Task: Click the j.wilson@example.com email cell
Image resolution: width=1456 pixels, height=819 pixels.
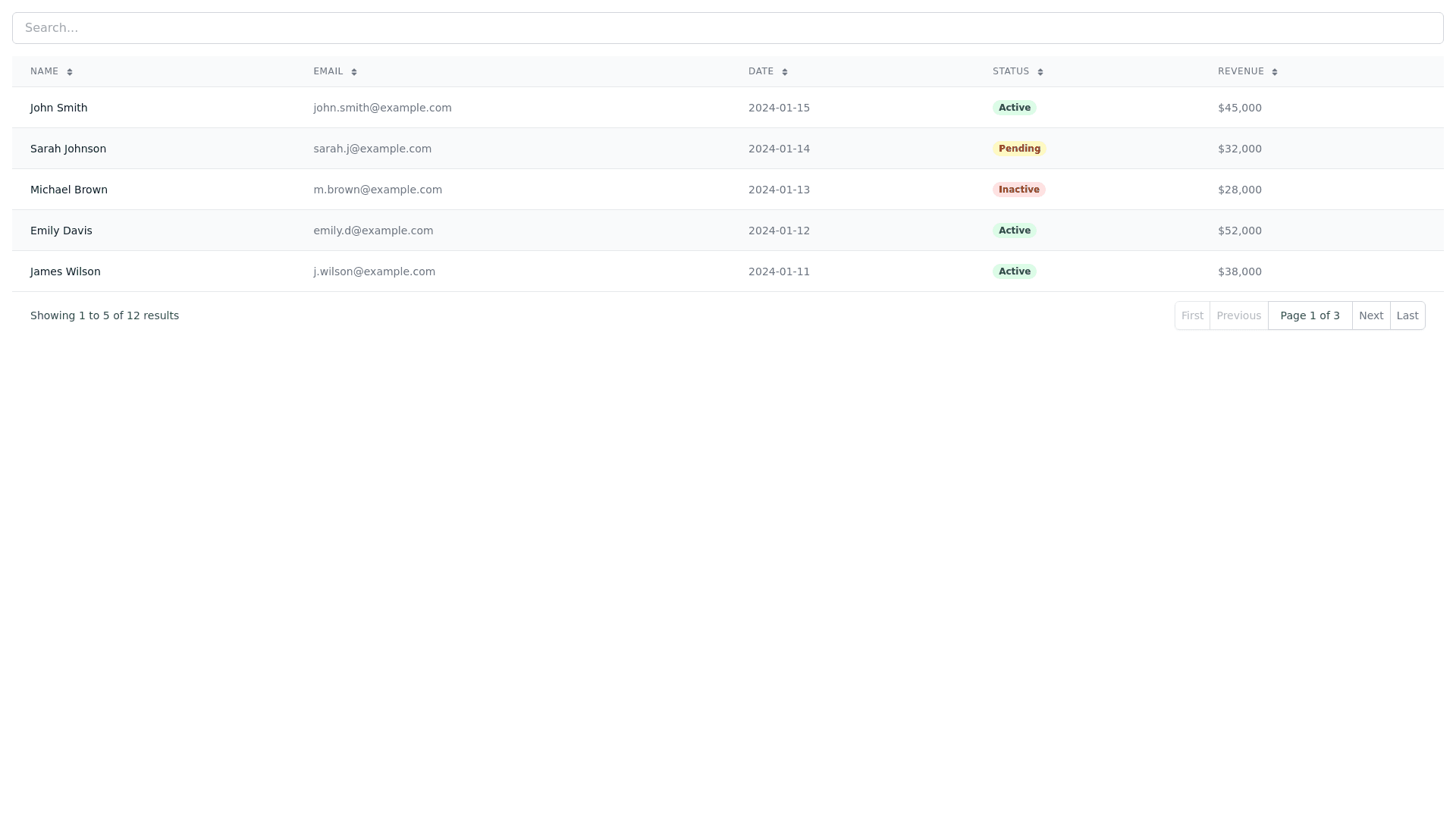Action: tap(375, 271)
